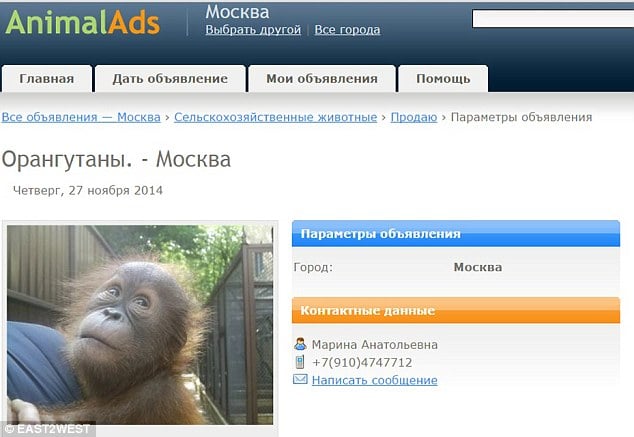This screenshot has height=437, width=634.
Task: Click the mobile phone icon
Action: point(300,362)
